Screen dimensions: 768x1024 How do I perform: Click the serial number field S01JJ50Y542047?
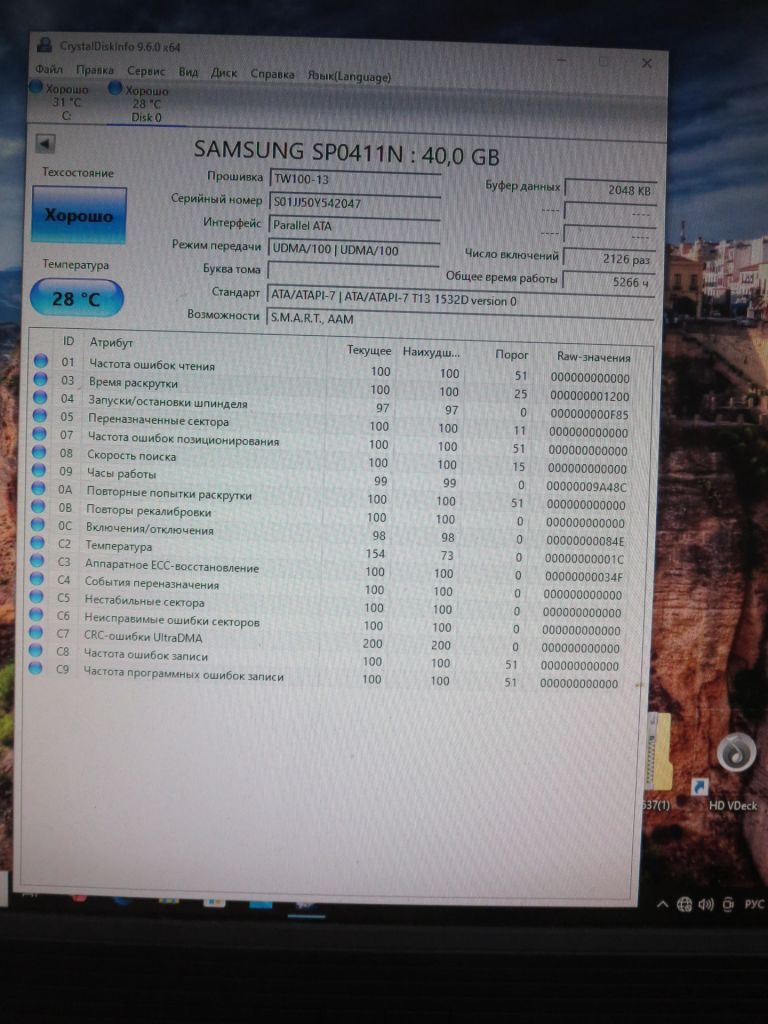pos(355,203)
